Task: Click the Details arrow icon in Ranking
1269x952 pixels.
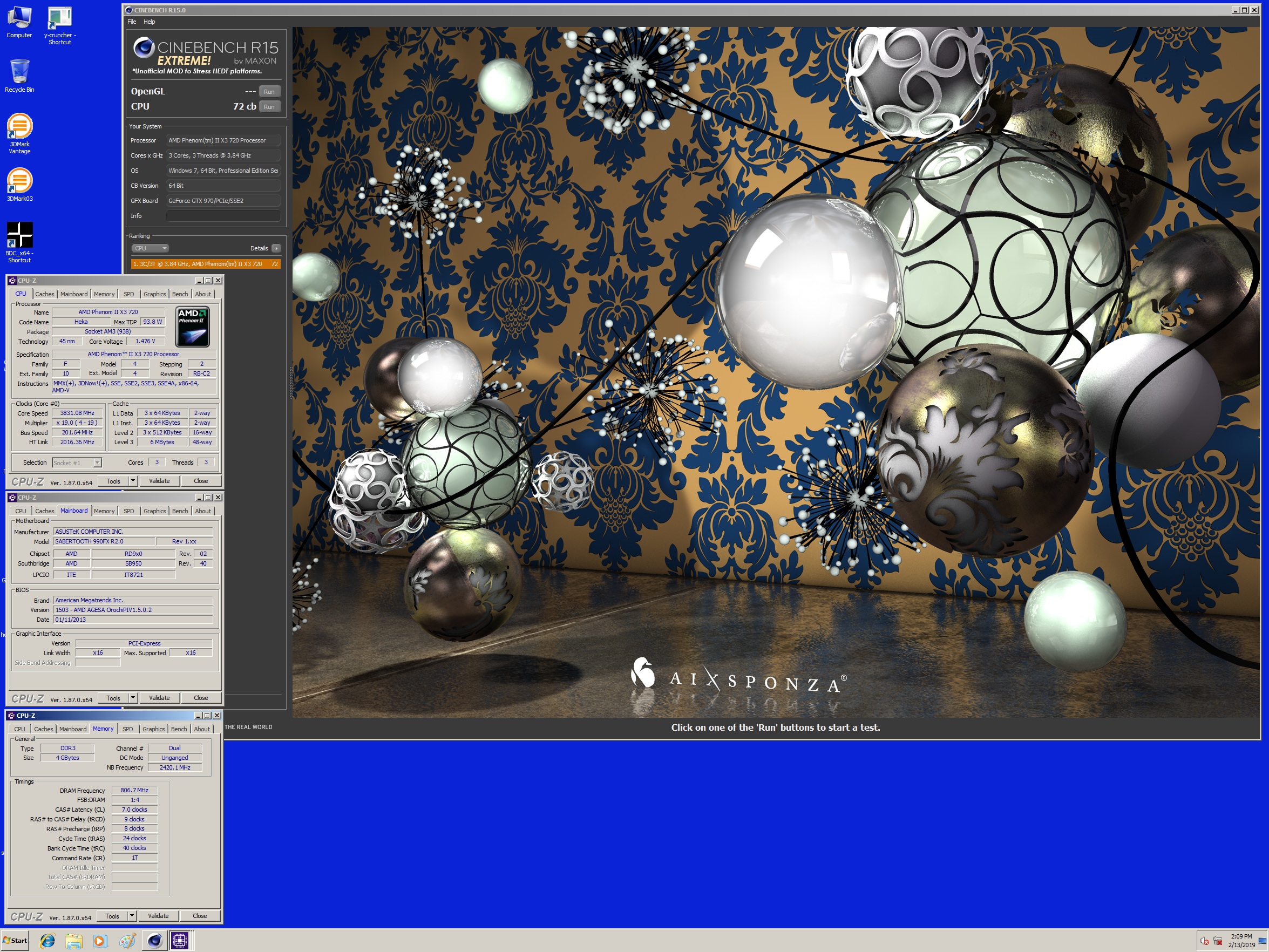Action: pos(276,248)
